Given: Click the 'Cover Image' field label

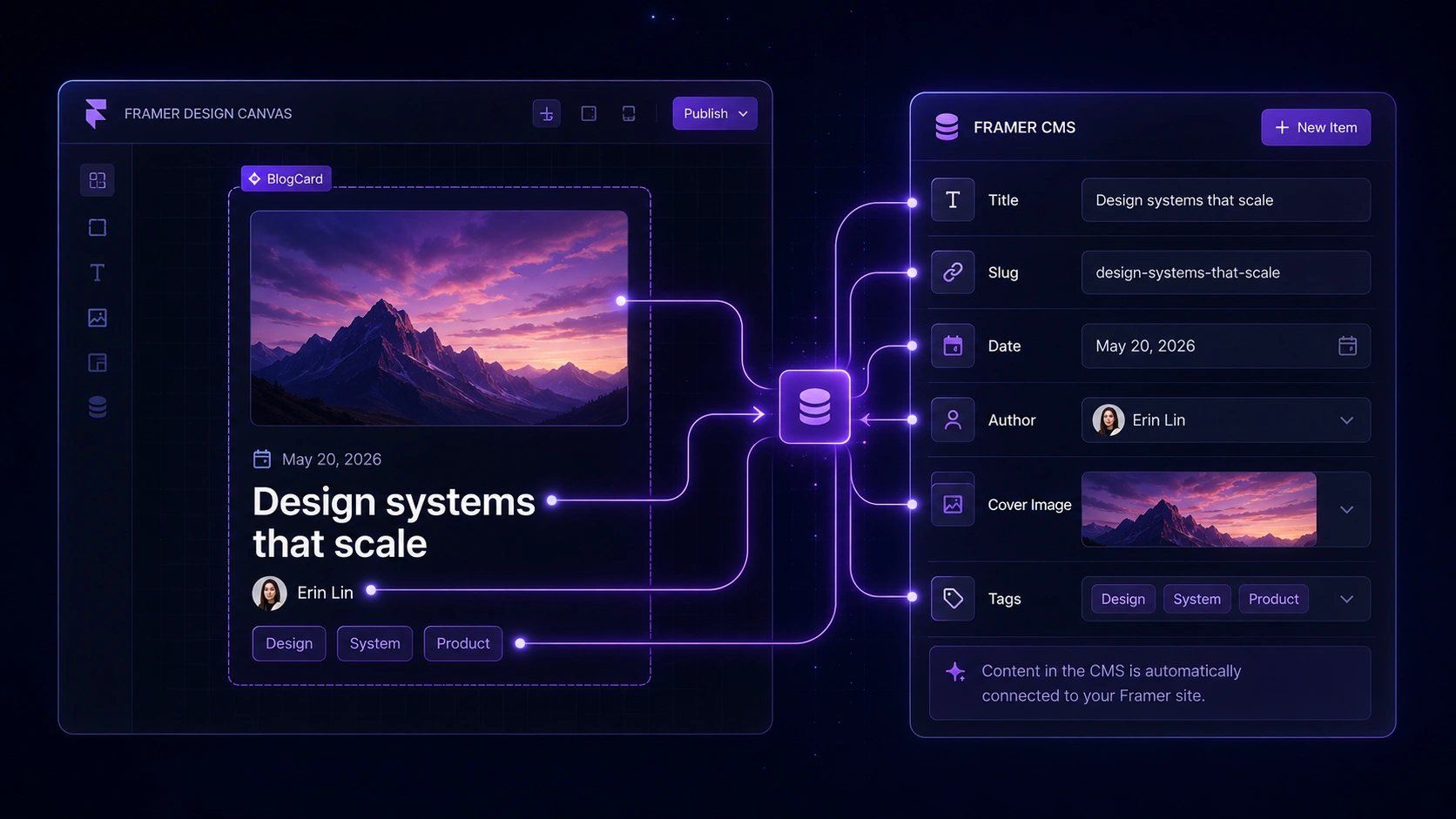Looking at the screenshot, I should [1029, 505].
